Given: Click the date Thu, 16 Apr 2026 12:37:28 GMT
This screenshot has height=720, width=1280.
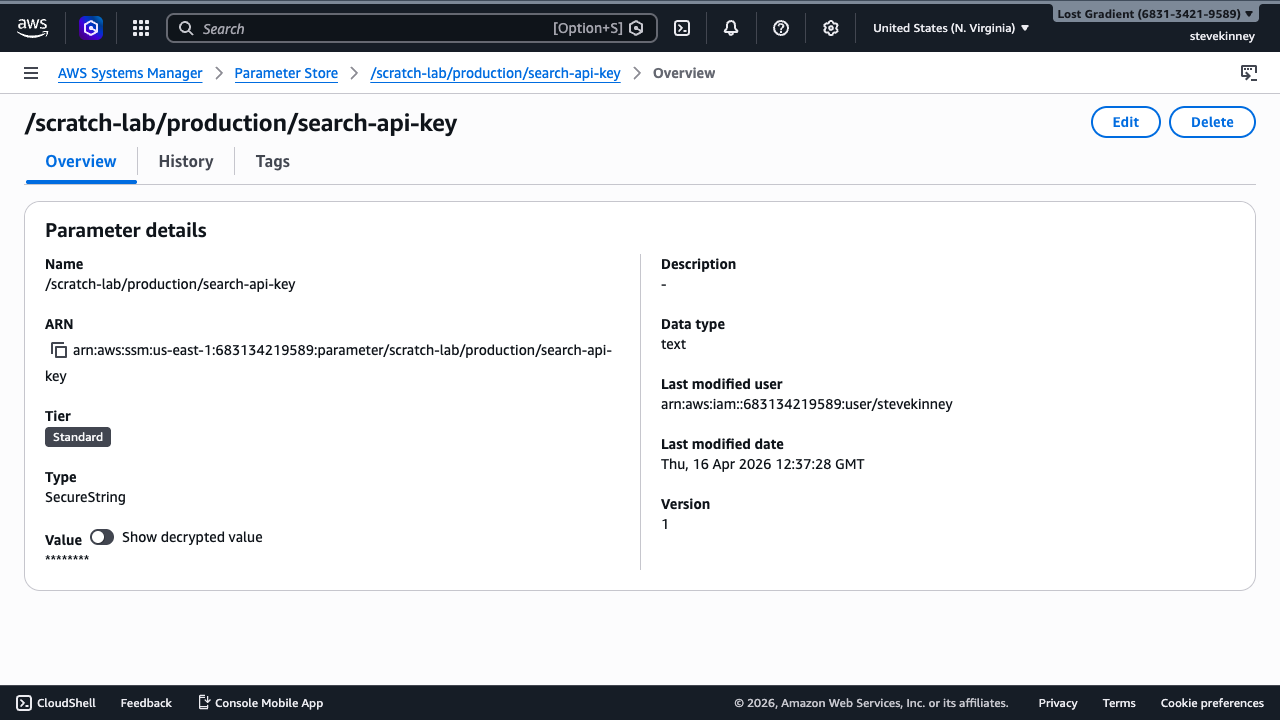Looking at the screenshot, I should pos(763,464).
